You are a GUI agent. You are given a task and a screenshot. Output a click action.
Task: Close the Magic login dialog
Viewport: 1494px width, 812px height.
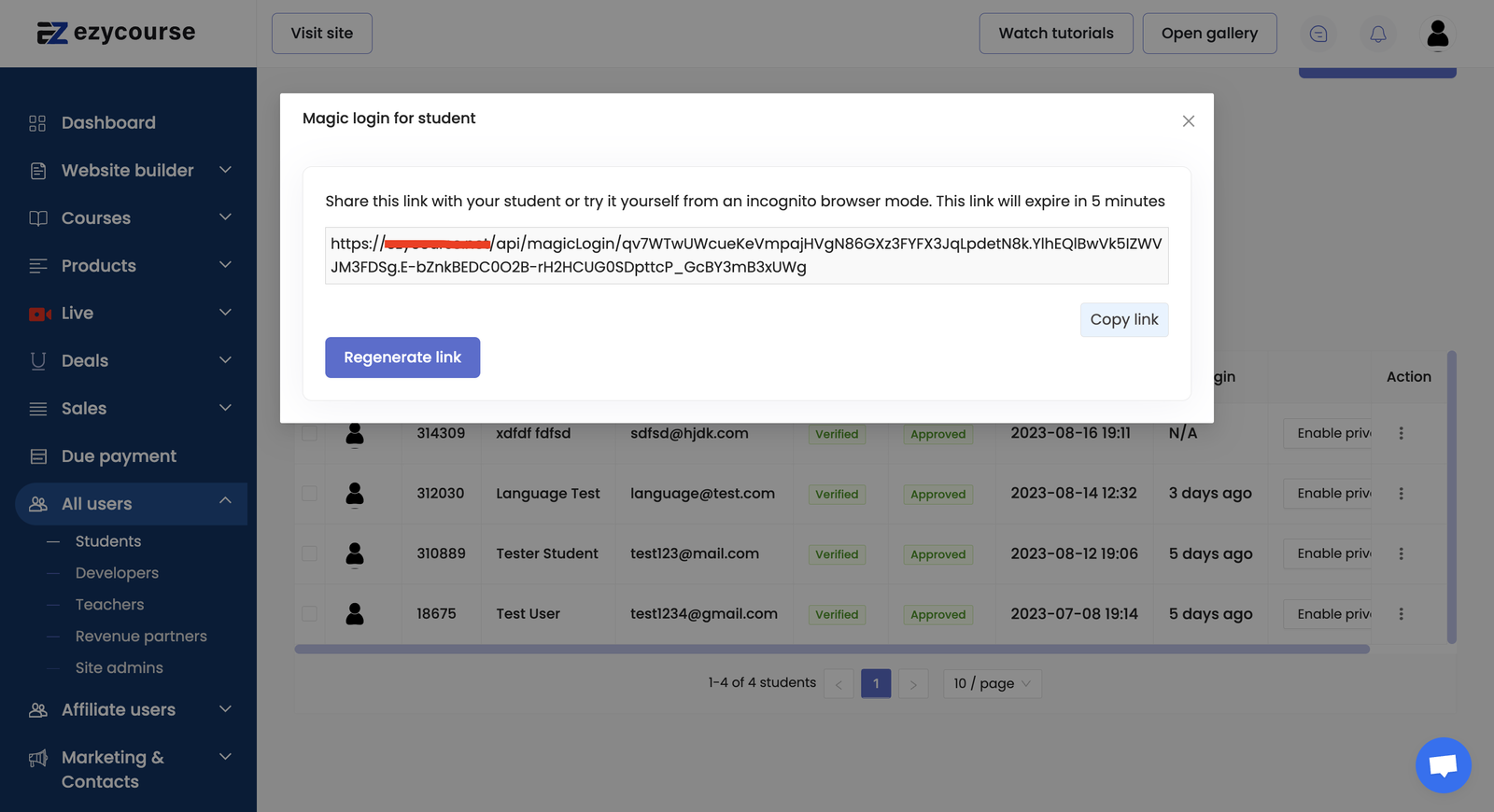[x=1188, y=121]
